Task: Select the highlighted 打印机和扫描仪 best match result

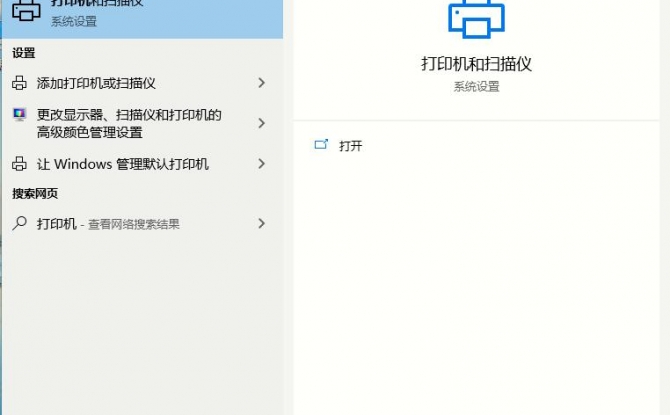Action: point(143,19)
